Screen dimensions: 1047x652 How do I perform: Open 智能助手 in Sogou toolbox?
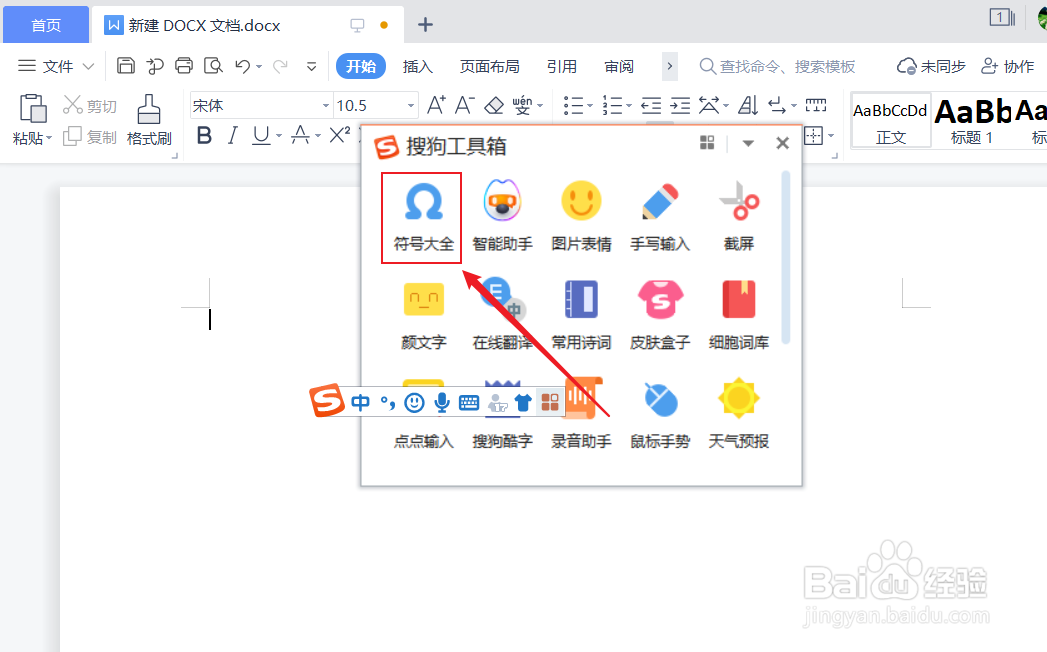pos(502,216)
